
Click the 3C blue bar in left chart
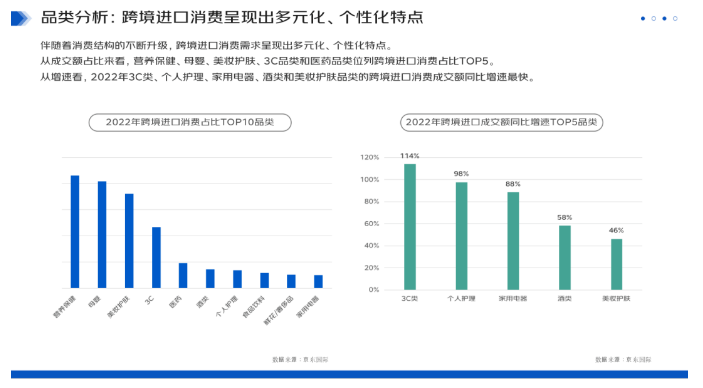[x=156, y=257]
